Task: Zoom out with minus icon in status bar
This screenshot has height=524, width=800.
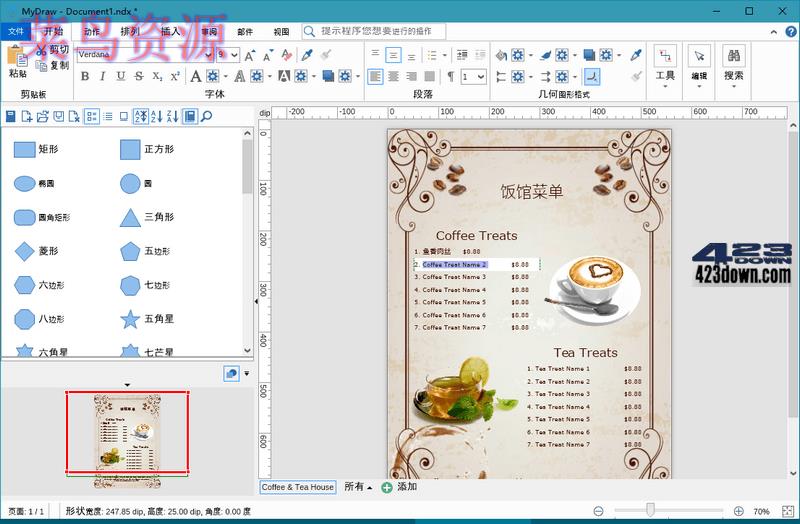Action: pyautogui.click(x=598, y=511)
